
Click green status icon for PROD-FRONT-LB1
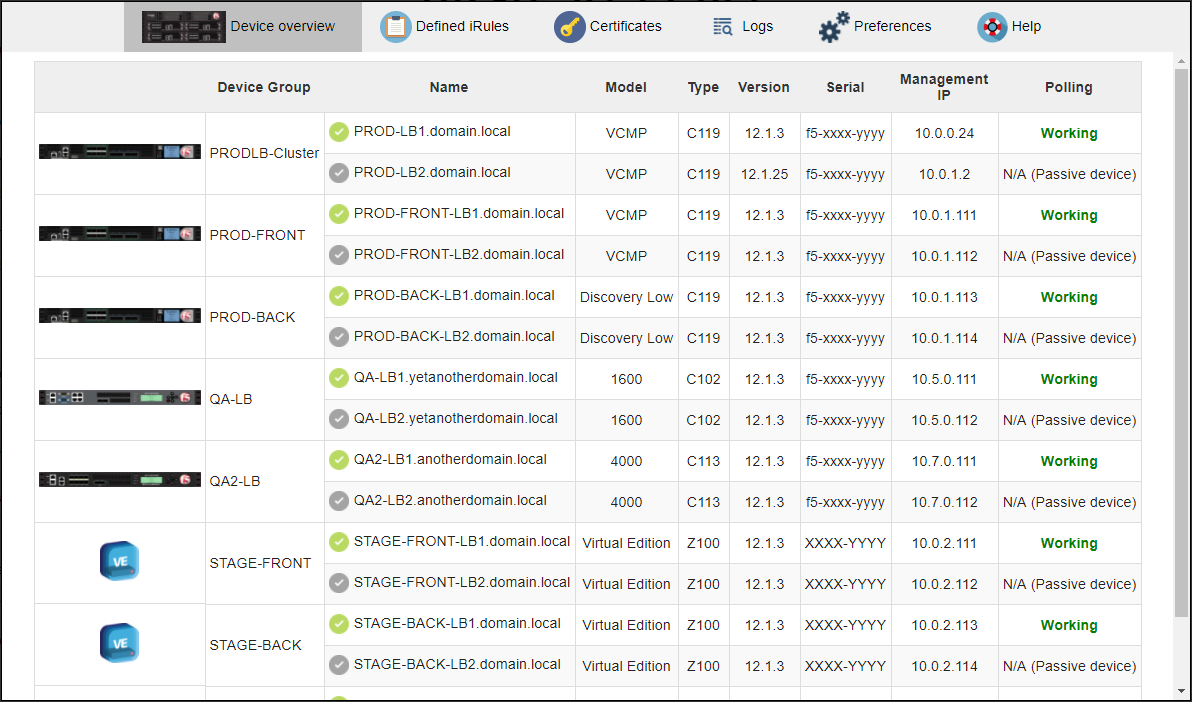coord(339,214)
